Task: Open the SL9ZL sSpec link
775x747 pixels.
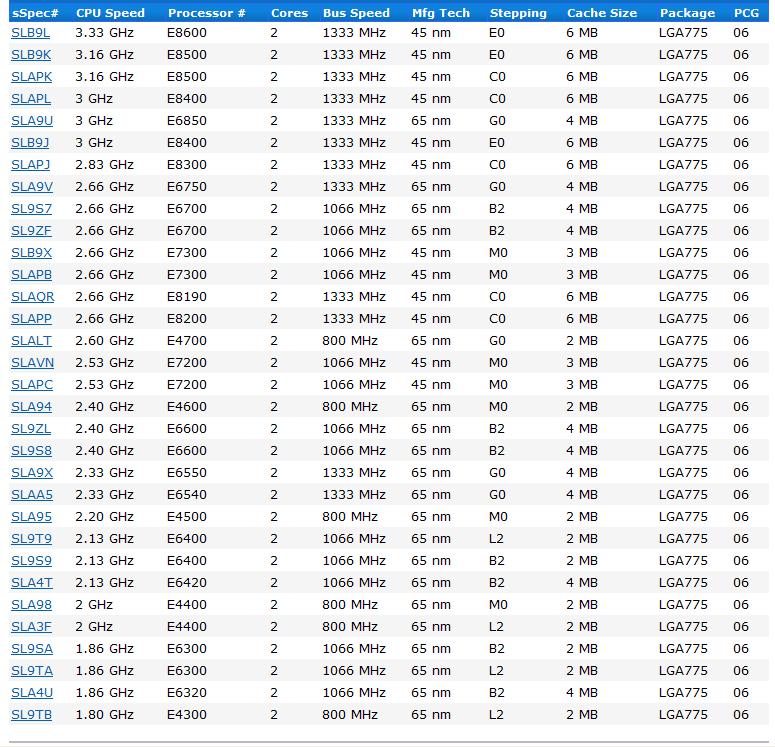Action: point(31,429)
